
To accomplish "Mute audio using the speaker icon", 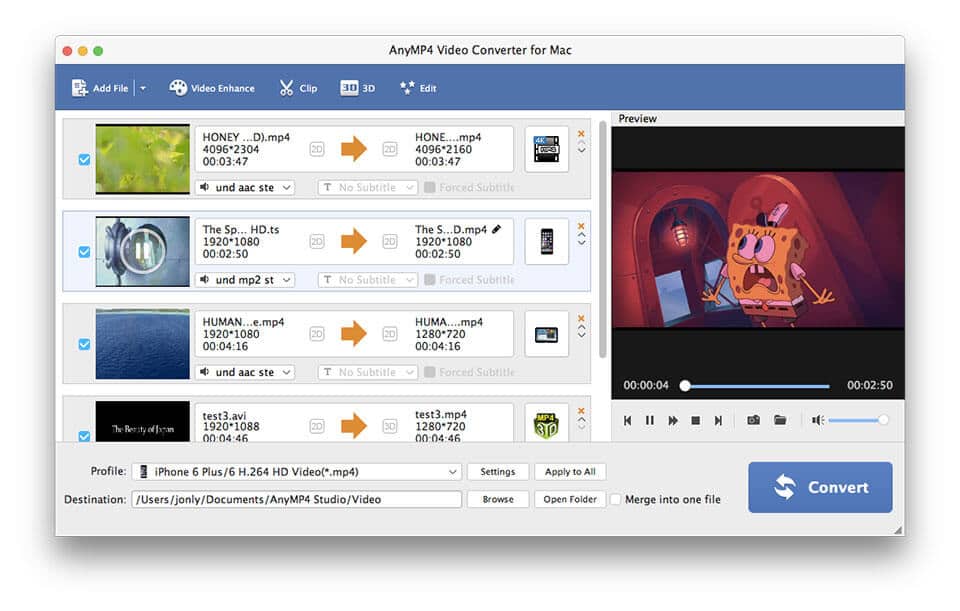I will pos(817,421).
